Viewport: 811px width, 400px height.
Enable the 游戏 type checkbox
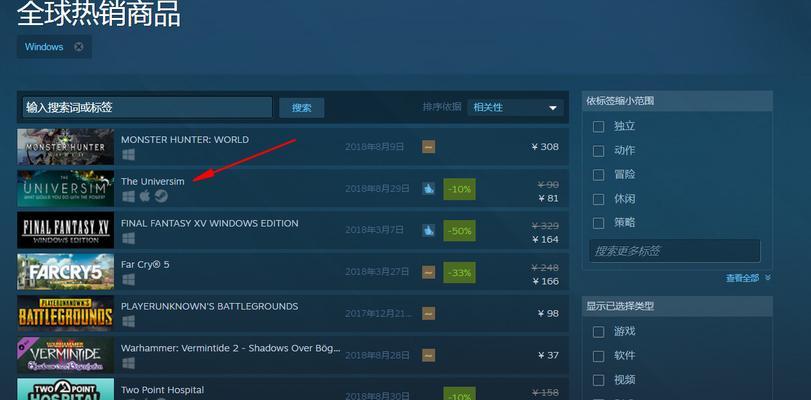(598, 332)
